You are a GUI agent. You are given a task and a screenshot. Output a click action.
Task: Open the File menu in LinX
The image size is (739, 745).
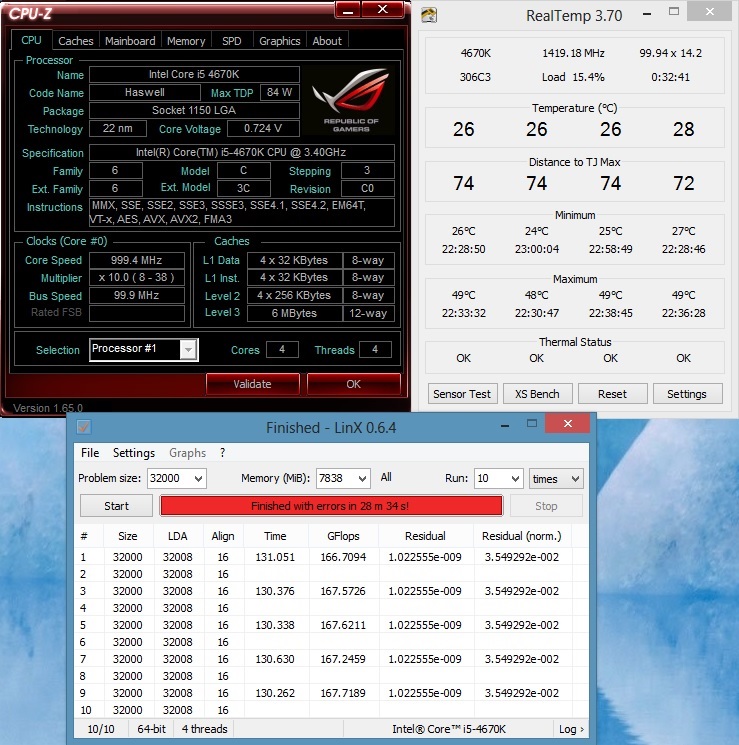tap(90, 453)
